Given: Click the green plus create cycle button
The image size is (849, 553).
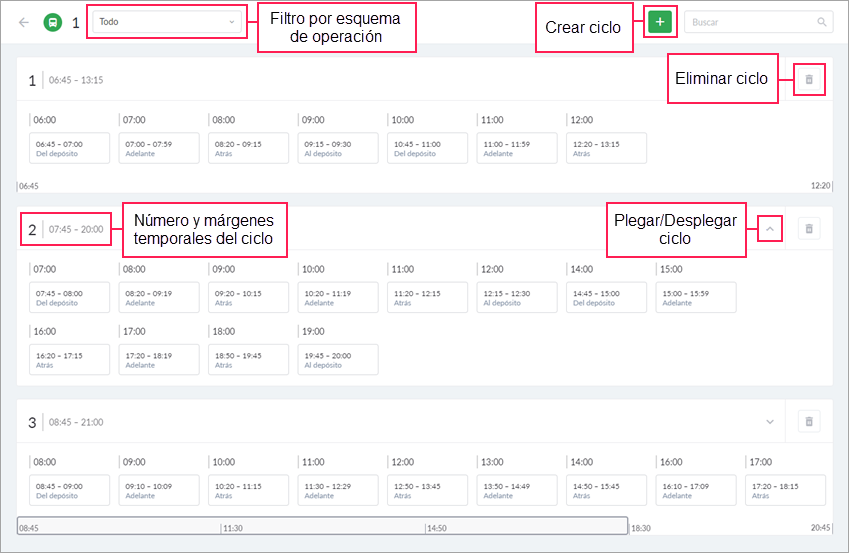Looking at the screenshot, I should [x=660, y=21].
